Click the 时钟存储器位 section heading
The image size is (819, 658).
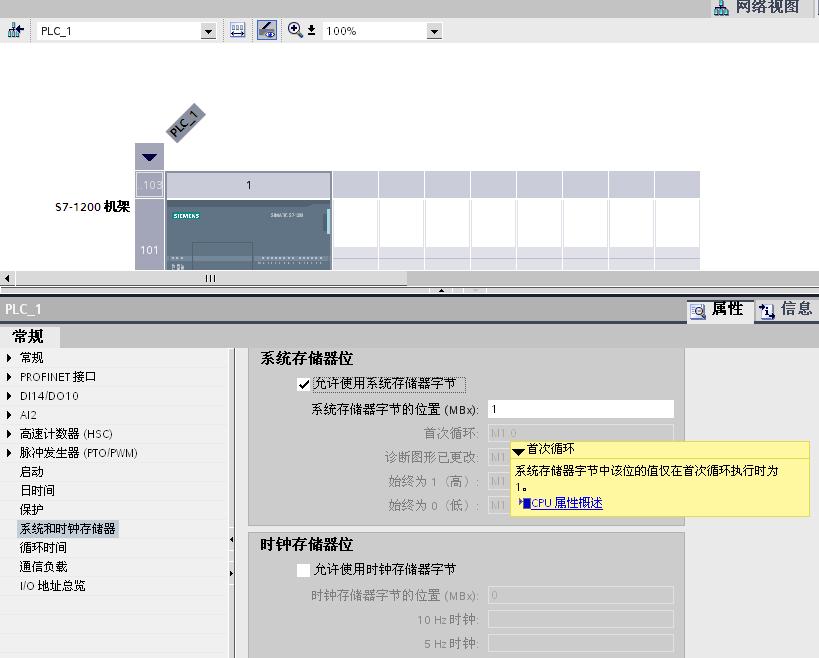click(x=307, y=544)
